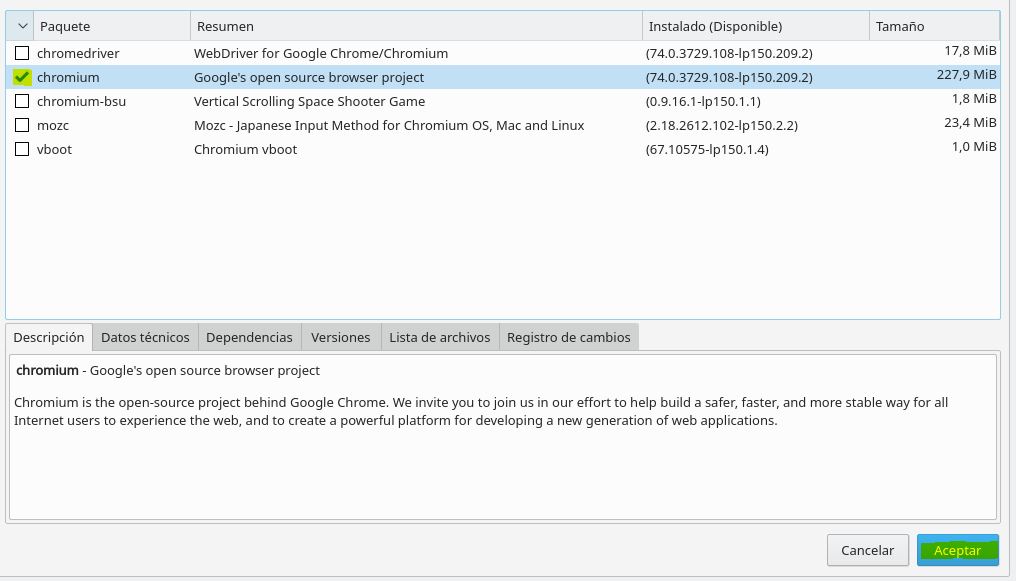Select the vboot package checkbox
The image size is (1016, 581).
pos(22,149)
